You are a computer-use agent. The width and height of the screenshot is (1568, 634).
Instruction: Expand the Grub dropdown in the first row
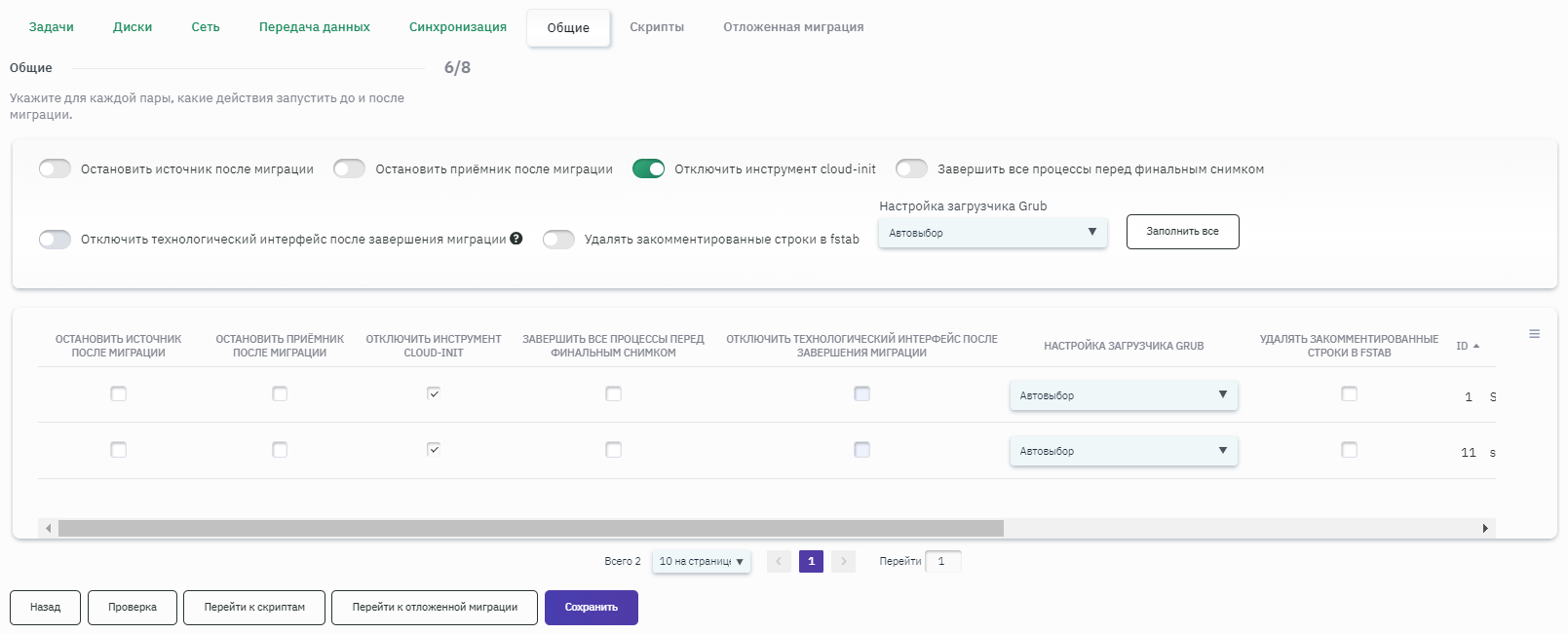1123,395
